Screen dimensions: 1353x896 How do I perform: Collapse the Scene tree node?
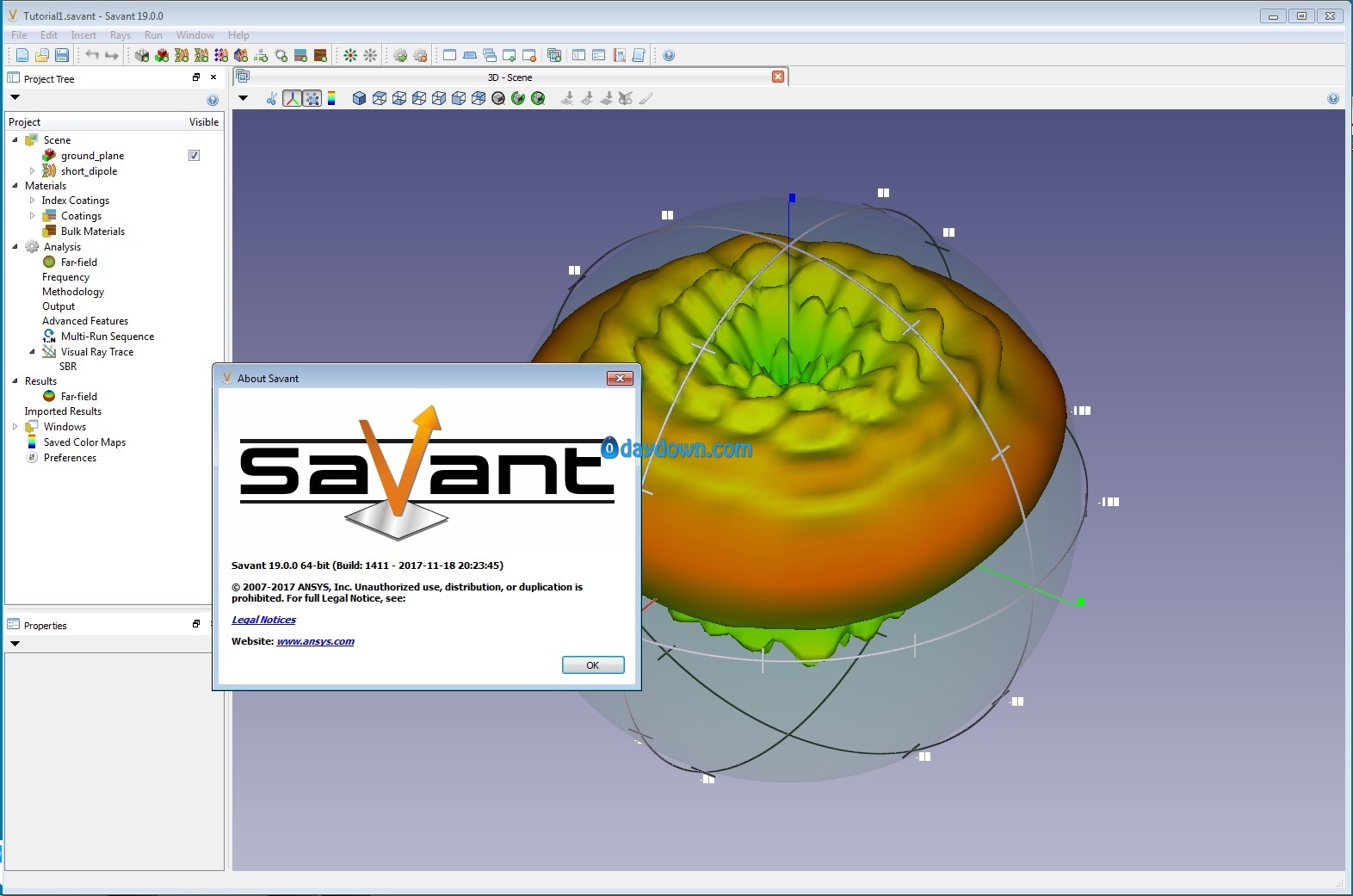pos(15,139)
